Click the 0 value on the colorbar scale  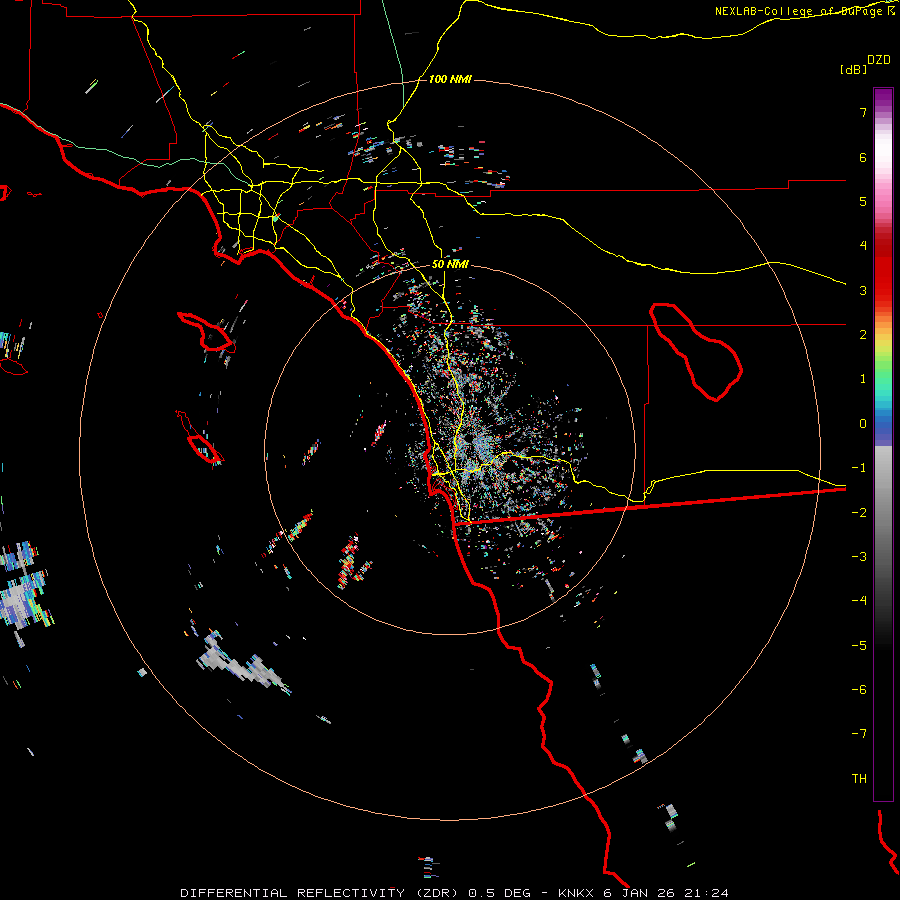click(863, 424)
